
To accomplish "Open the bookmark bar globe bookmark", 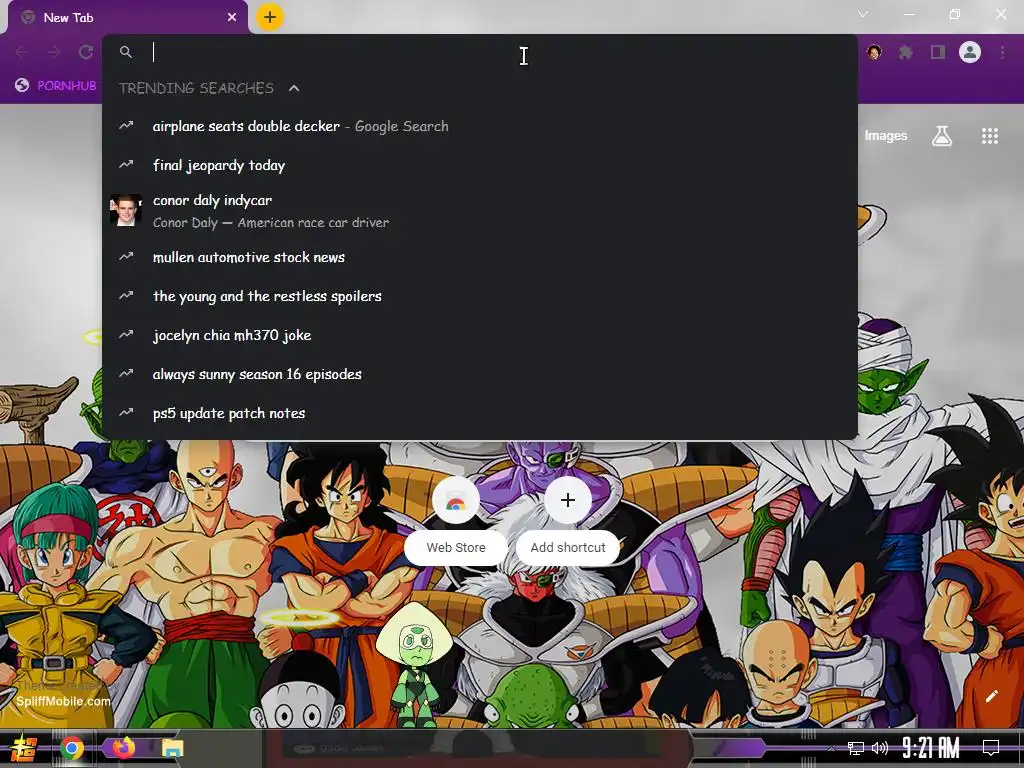I will tap(56, 86).
